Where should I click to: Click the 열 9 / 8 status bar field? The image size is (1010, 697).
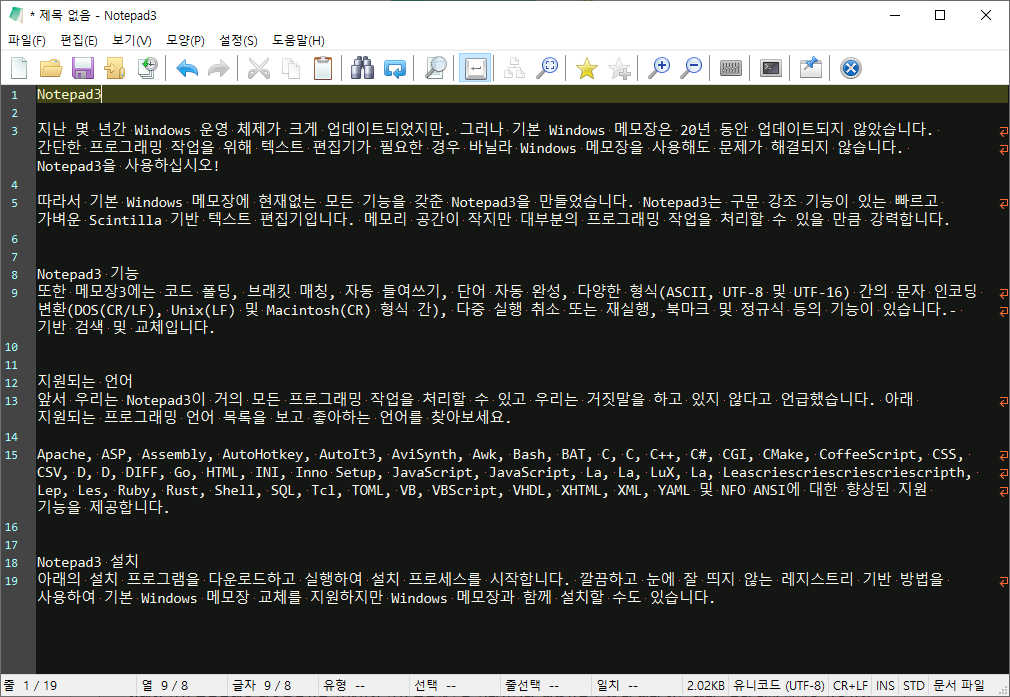pyautogui.click(x=183, y=685)
